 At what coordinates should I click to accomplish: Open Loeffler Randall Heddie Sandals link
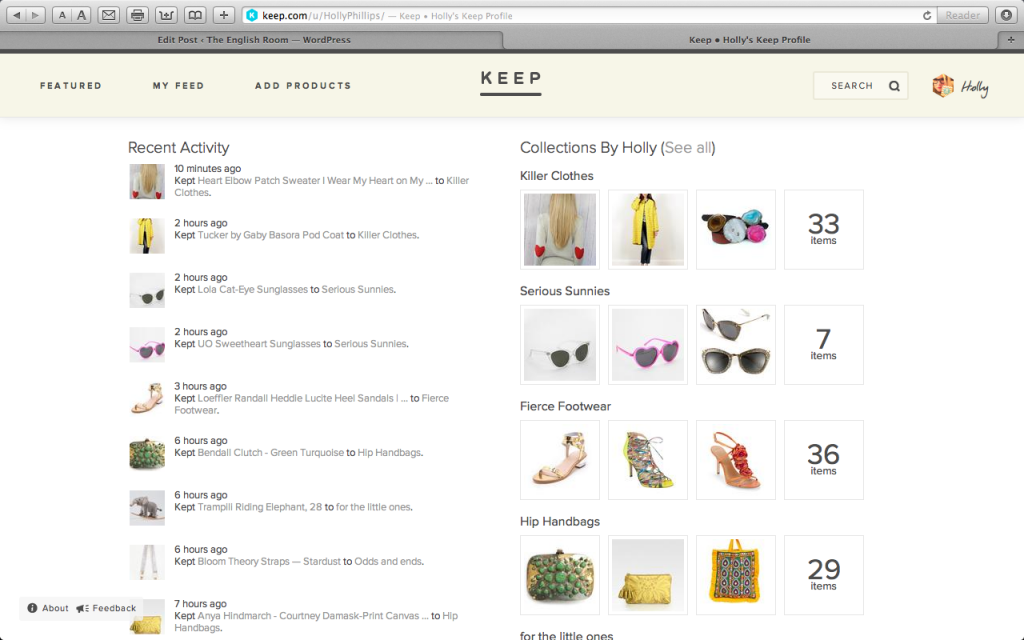[302, 398]
